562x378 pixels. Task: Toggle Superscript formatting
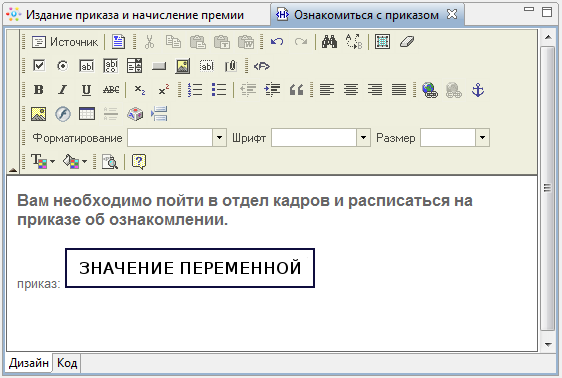click(x=163, y=90)
